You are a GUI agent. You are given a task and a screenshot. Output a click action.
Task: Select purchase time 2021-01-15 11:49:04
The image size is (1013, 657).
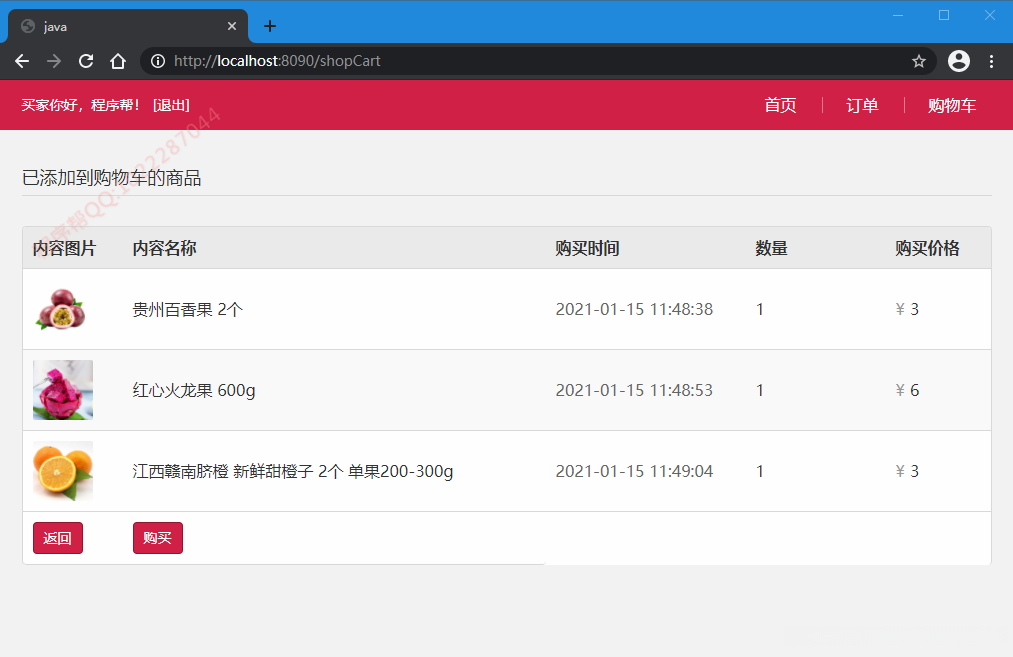pyautogui.click(x=634, y=471)
